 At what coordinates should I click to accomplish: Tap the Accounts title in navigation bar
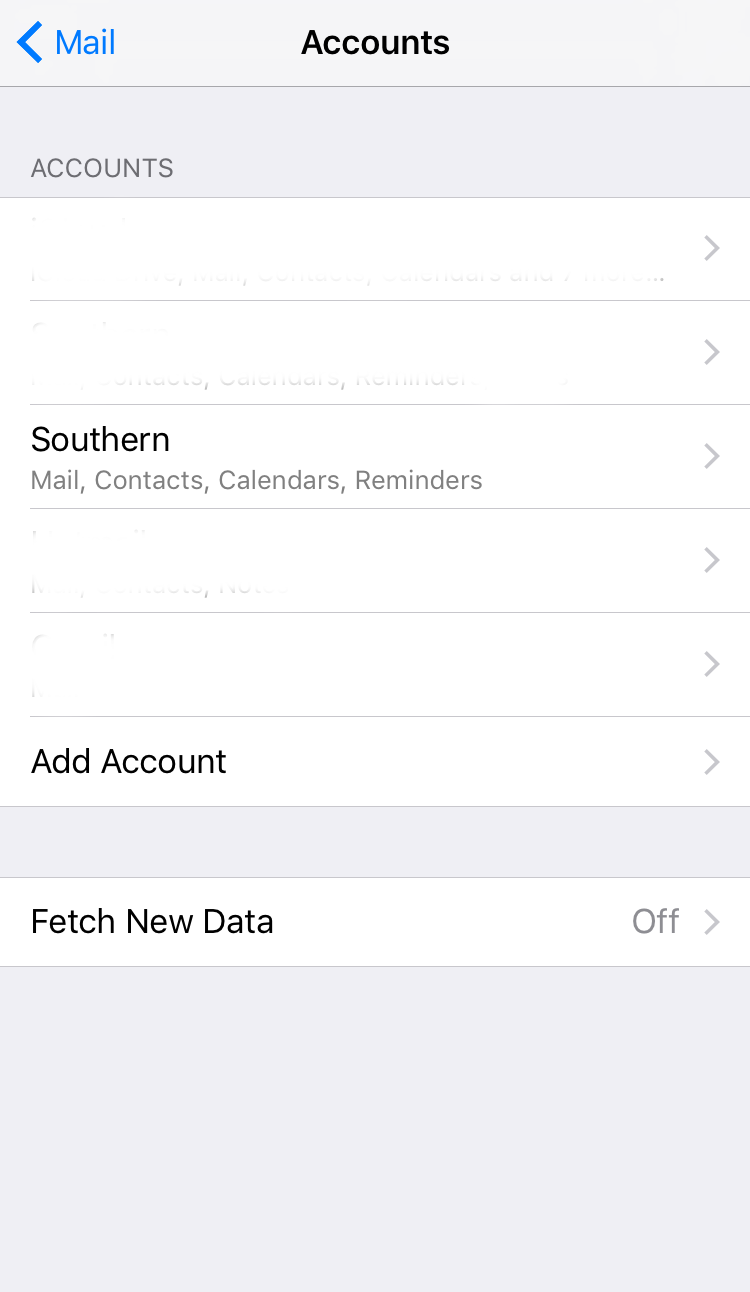click(x=375, y=43)
